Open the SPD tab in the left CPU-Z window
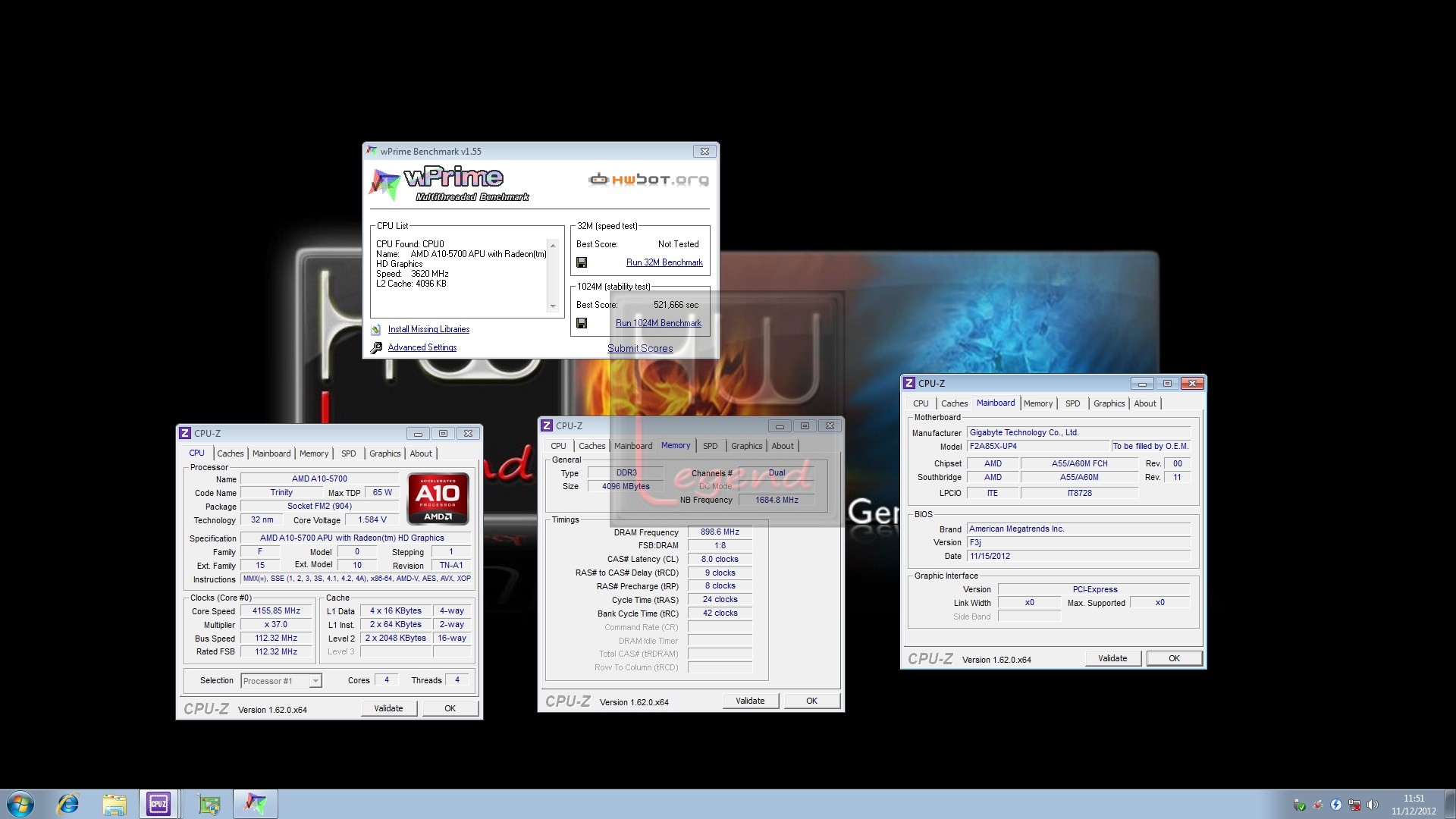Image resolution: width=1456 pixels, height=819 pixels. [x=349, y=453]
